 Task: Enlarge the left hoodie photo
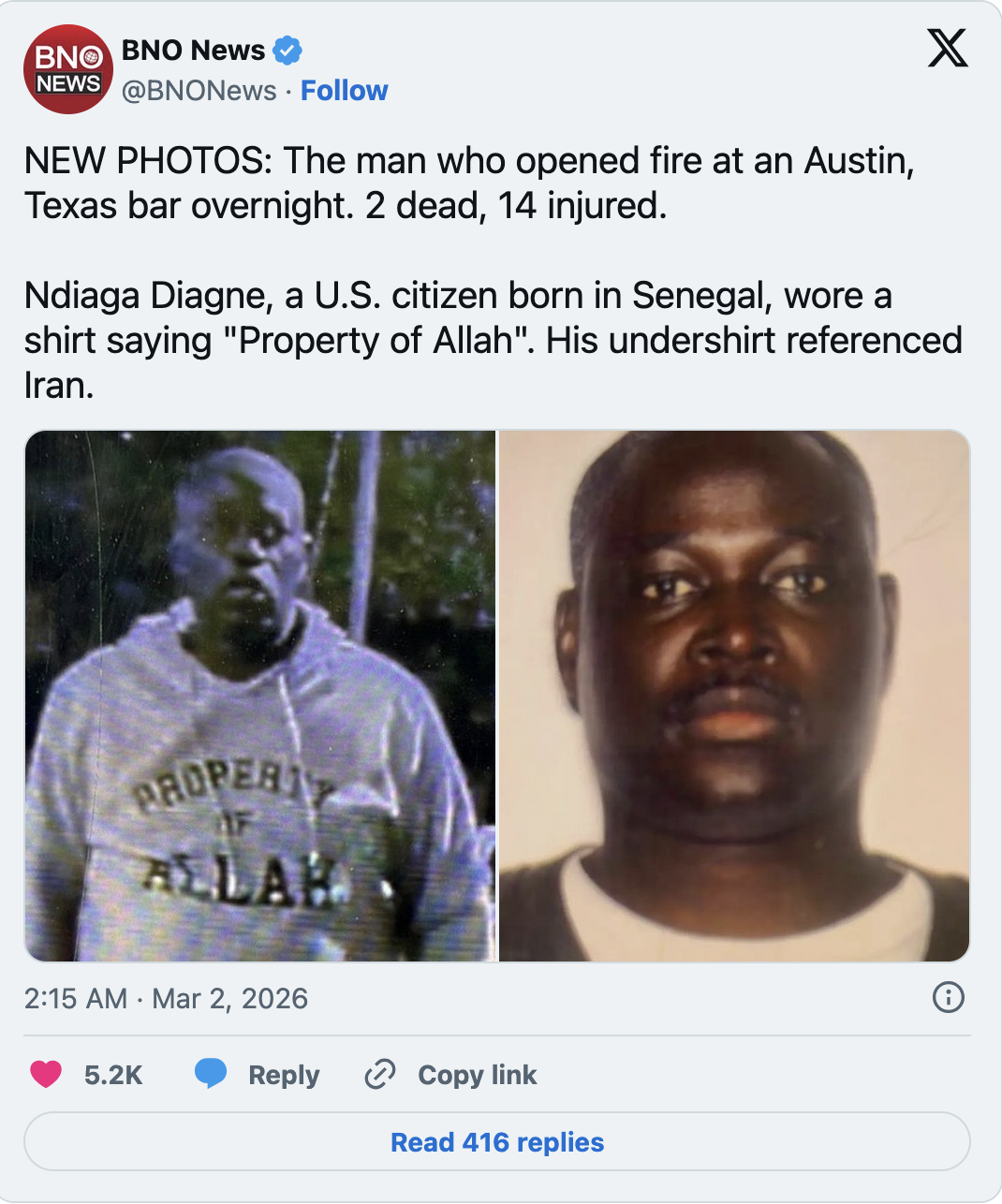[259, 696]
